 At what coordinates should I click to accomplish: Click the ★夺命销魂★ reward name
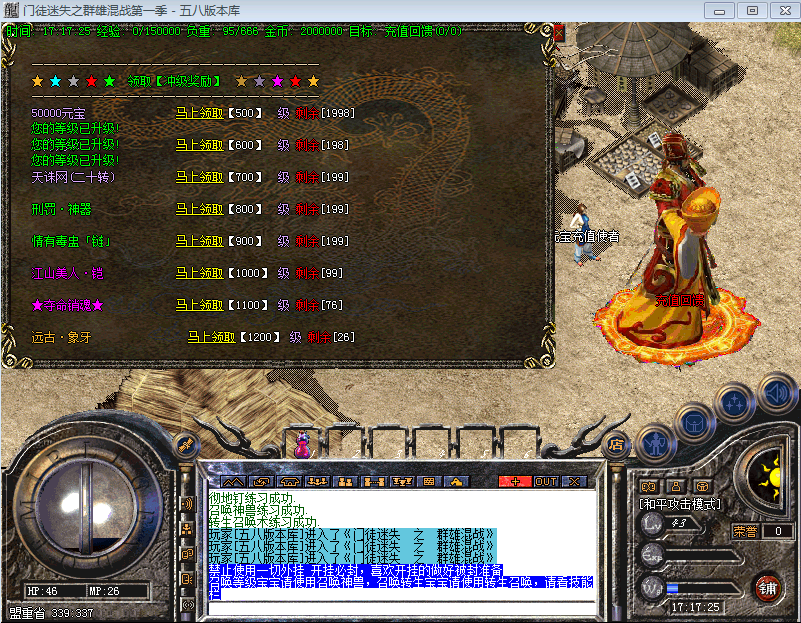click(x=67, y=305)
